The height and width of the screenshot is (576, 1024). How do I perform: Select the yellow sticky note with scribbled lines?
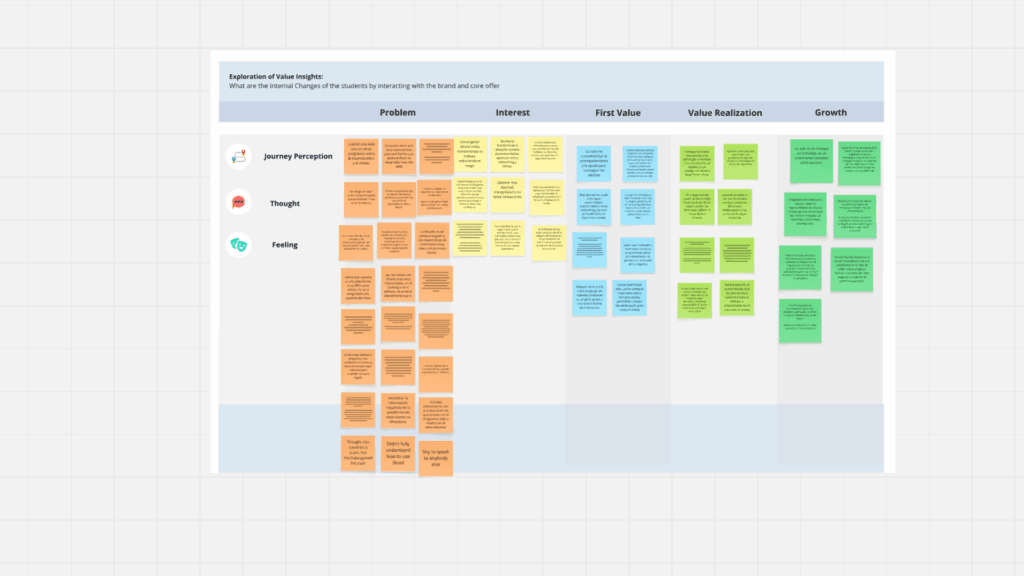point(472,238)
